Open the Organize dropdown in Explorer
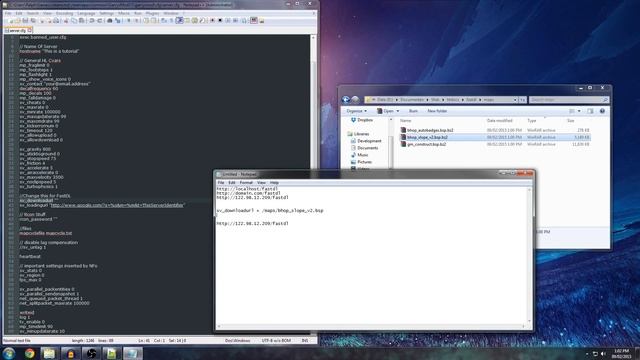640x360 pixels. coord(356,111)
